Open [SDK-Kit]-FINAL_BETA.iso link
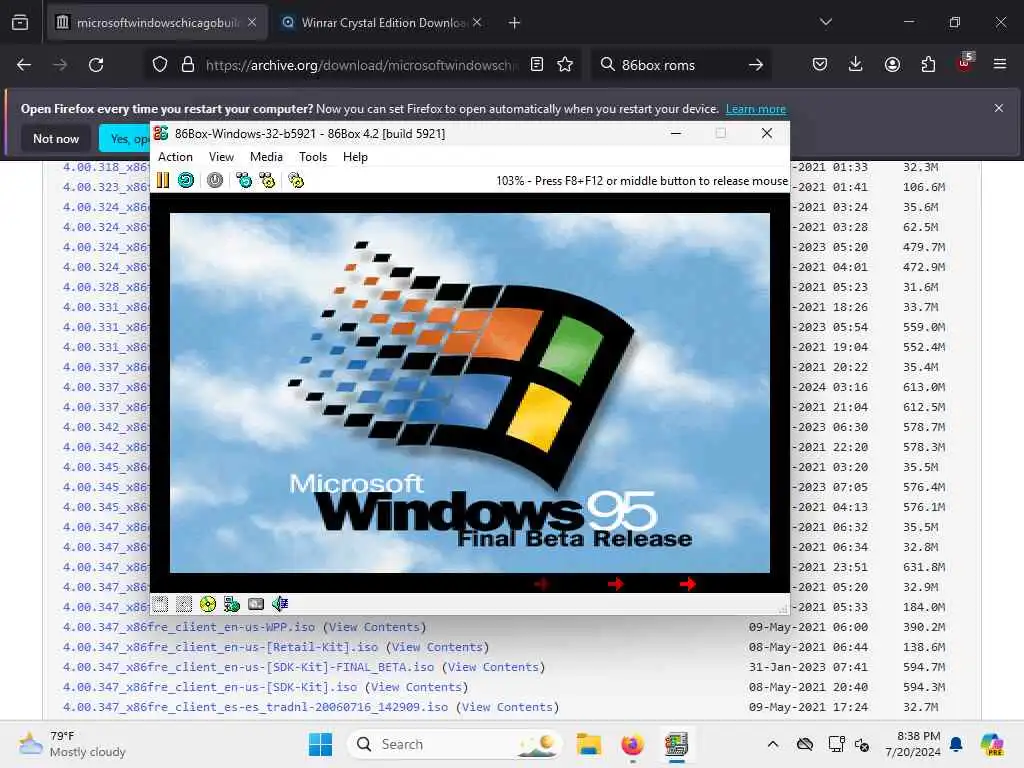This screenshot has height=768, width=1024. 248,667
